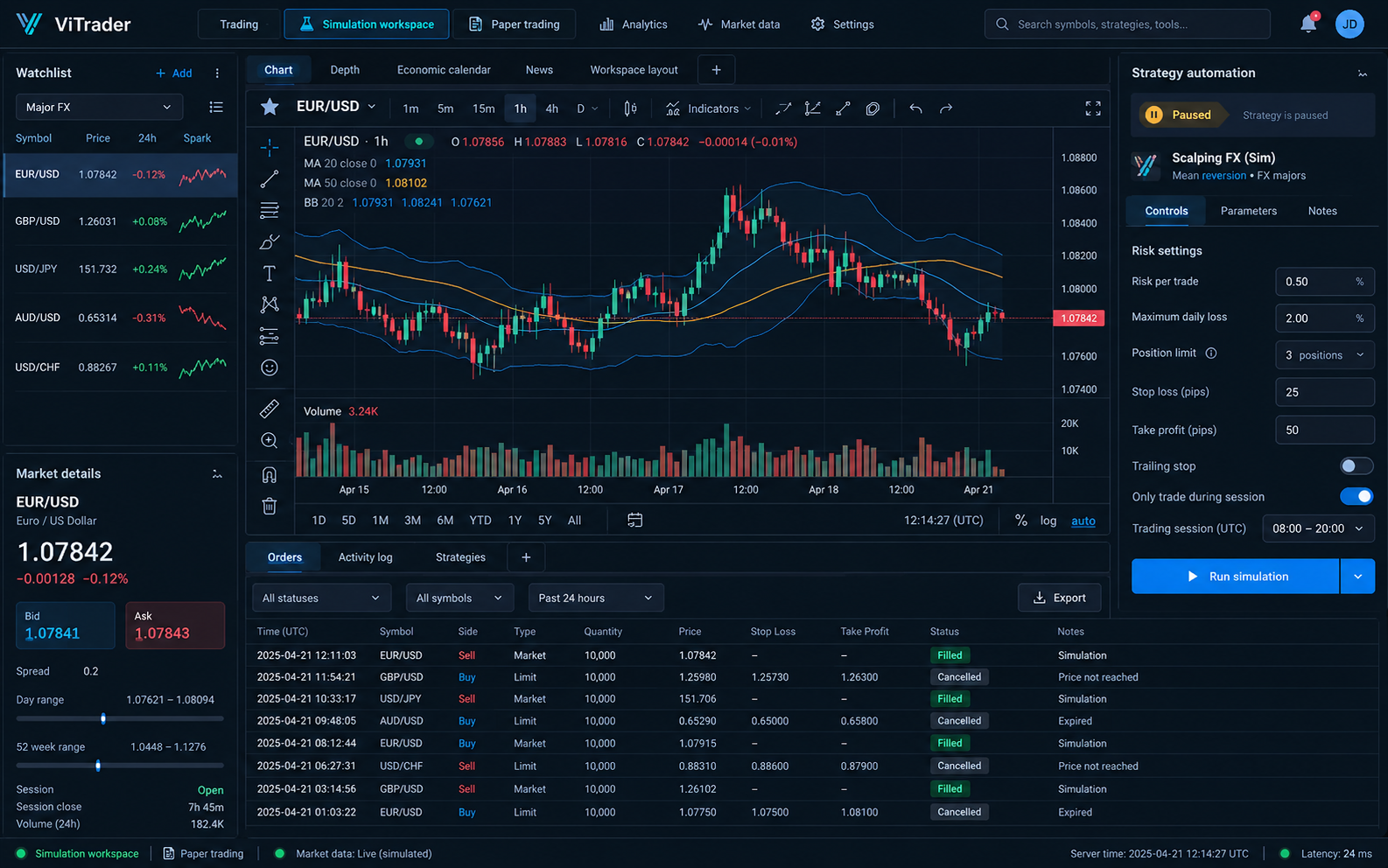Open notifications bell
Screen dimensions: 1388x868
click(1308, 24)
